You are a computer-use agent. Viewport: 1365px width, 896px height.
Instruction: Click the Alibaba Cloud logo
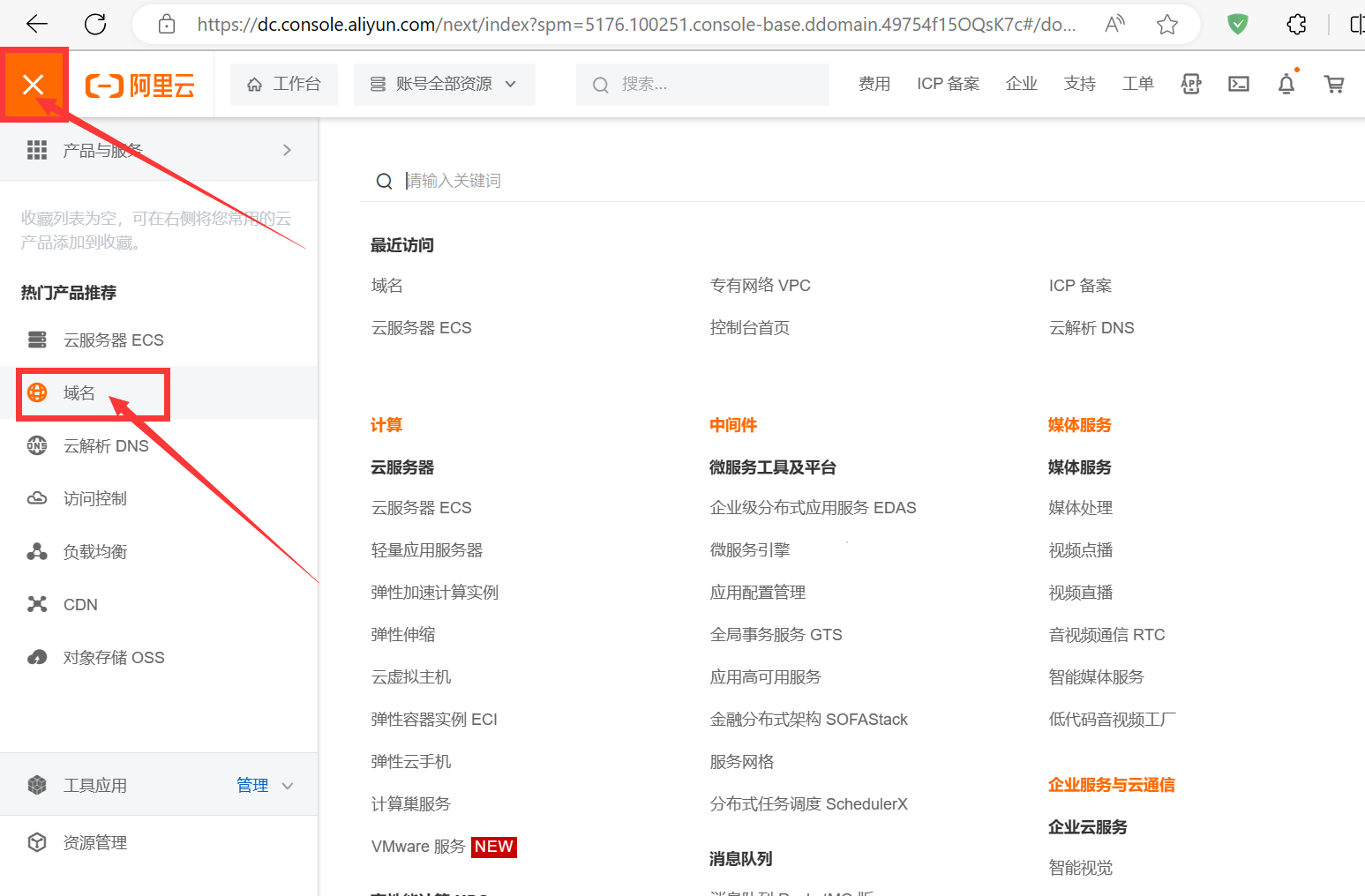pos(140,86)
